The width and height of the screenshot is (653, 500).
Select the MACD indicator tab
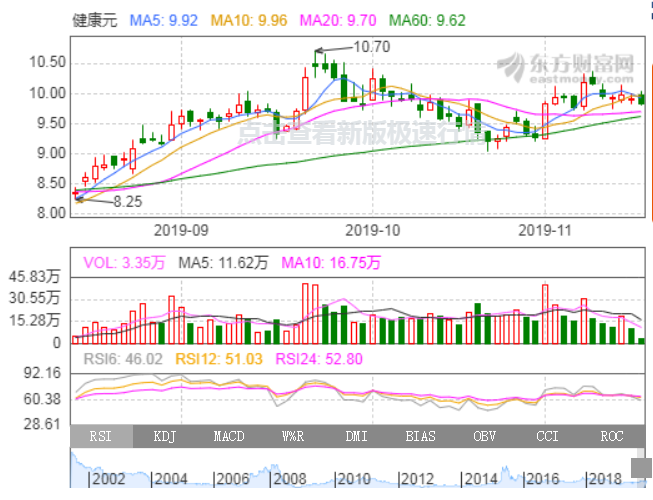[228, 437]
